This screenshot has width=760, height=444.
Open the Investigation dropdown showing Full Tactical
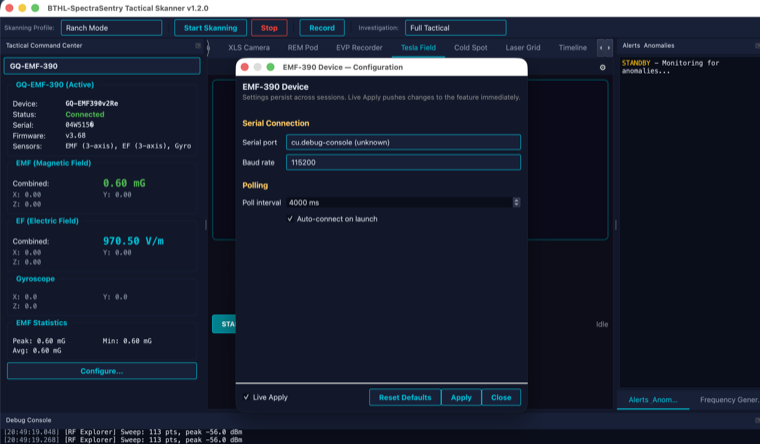[456, 28]
